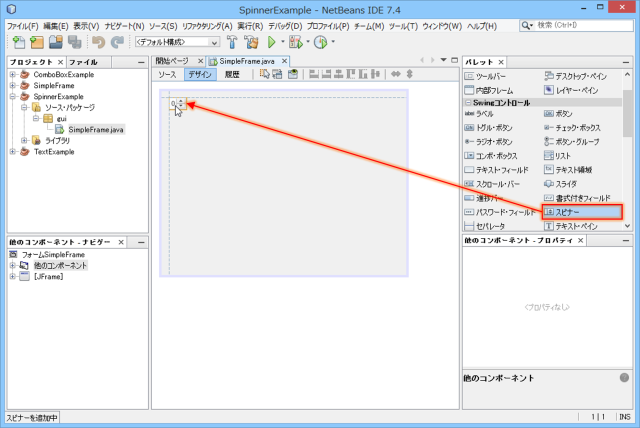Click the Build Project hammer icon
The height and width of the screenshot is (428, 640).
click(232, 42)
